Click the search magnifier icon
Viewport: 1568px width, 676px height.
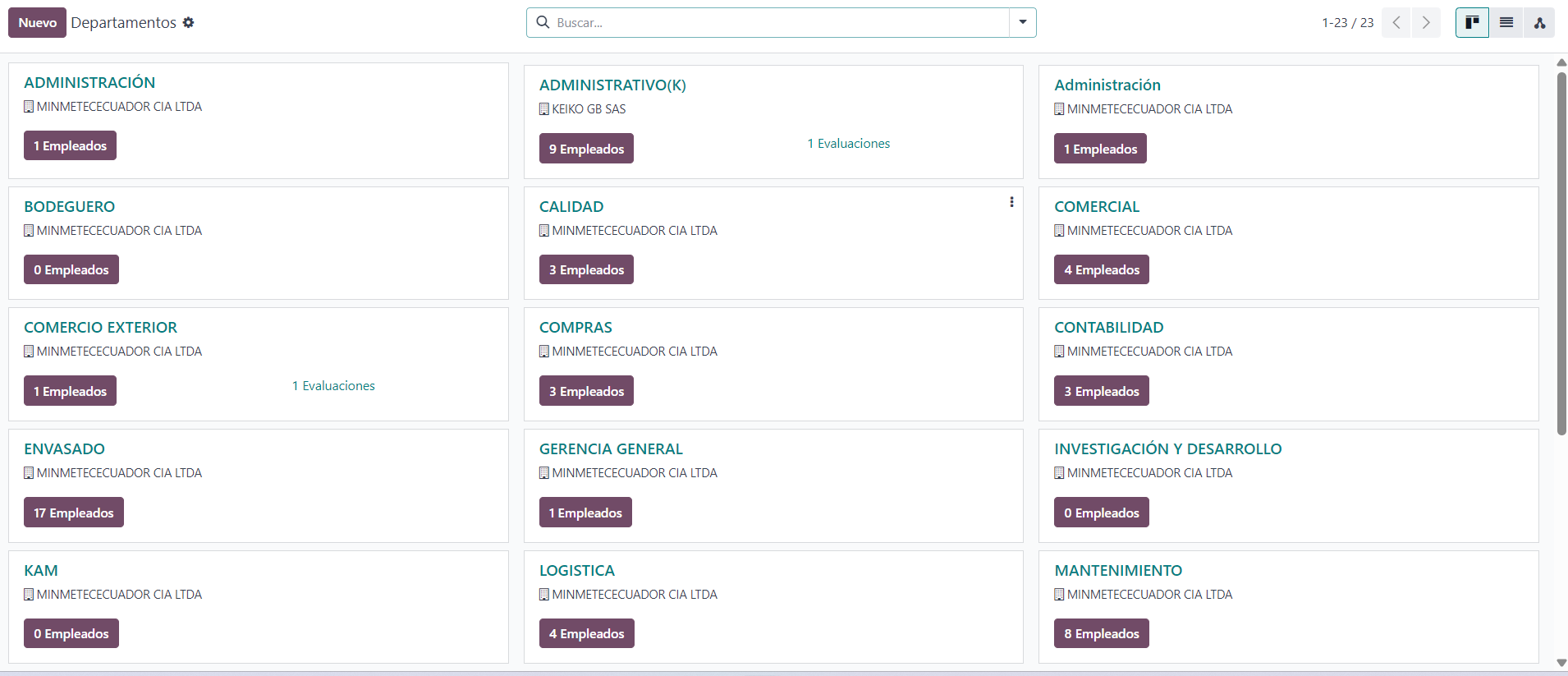[543, 22]
